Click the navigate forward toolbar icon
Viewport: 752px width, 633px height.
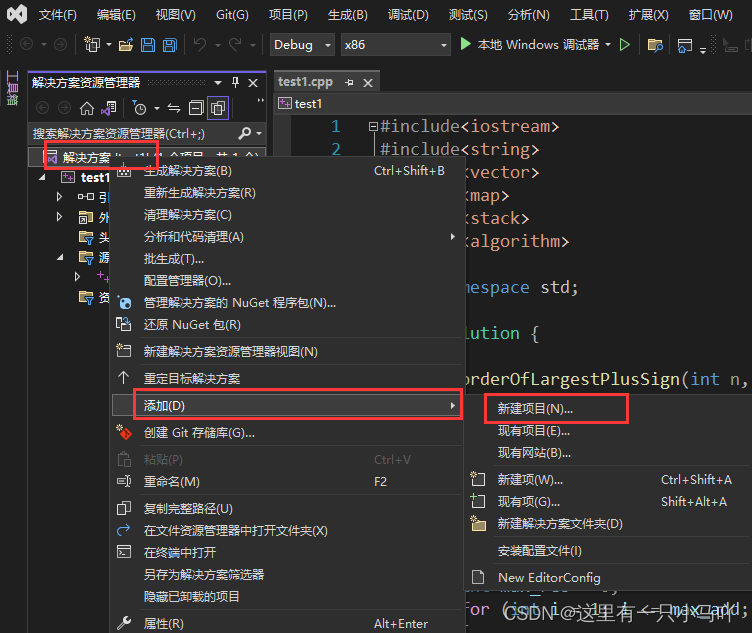pyautogui.click(x=60, y=45)
